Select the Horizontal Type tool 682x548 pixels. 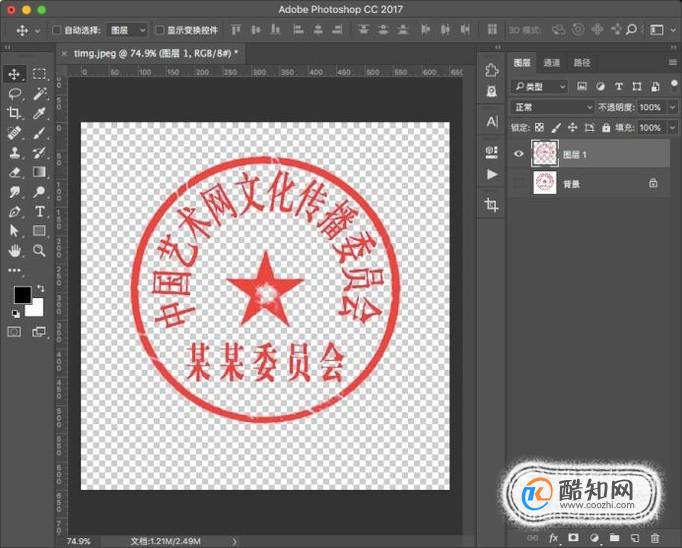point(39,212)
